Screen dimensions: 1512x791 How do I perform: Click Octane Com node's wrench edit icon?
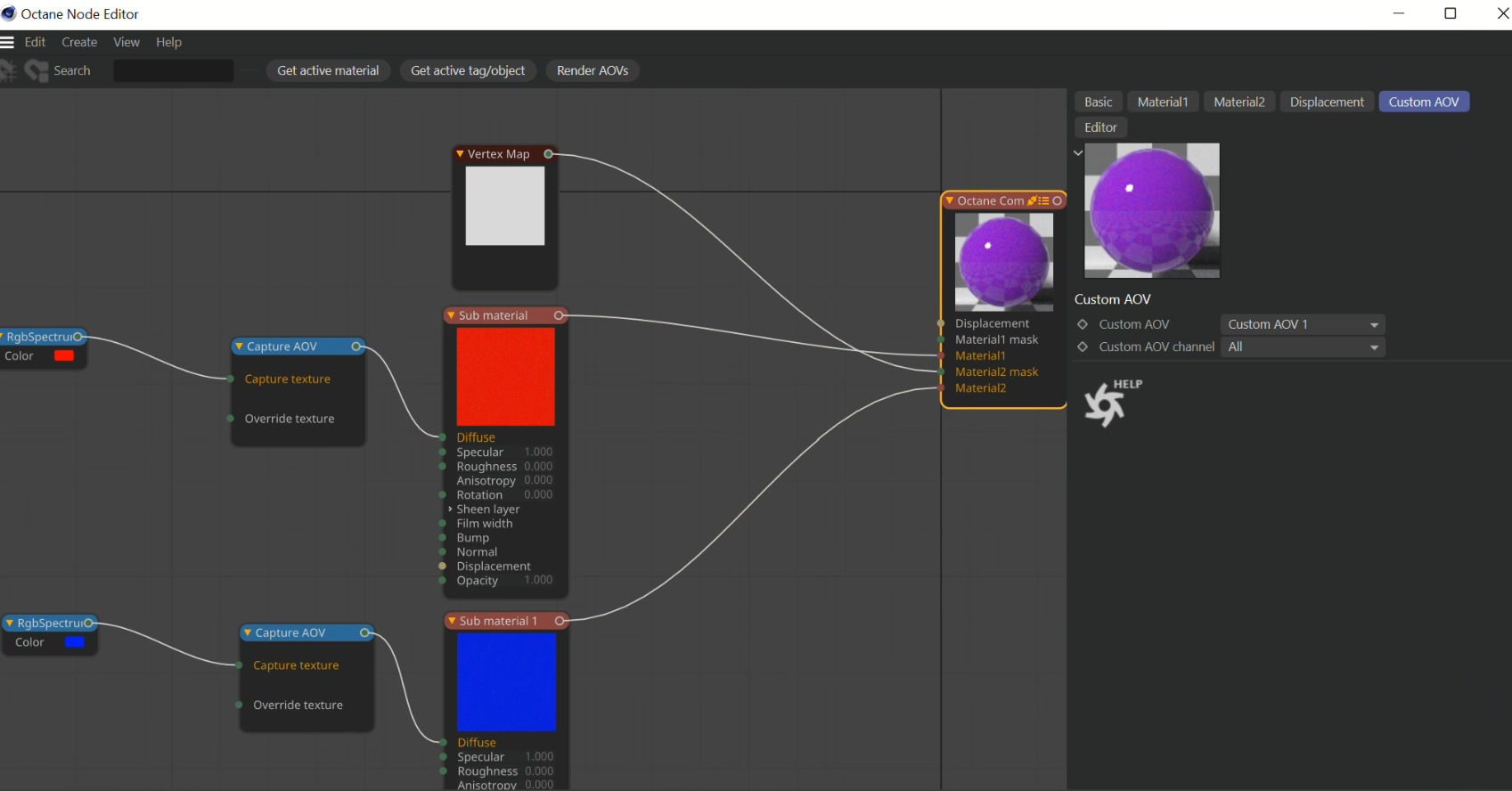click(1032, 200)
